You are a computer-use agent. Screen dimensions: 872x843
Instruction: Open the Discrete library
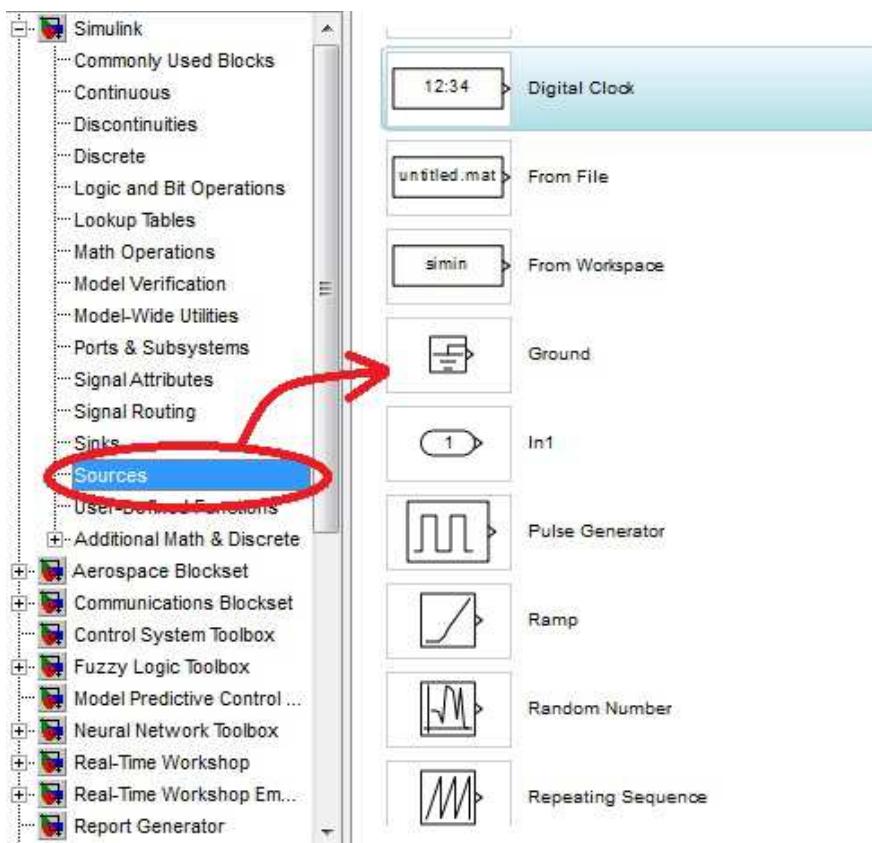pos(110,156)
